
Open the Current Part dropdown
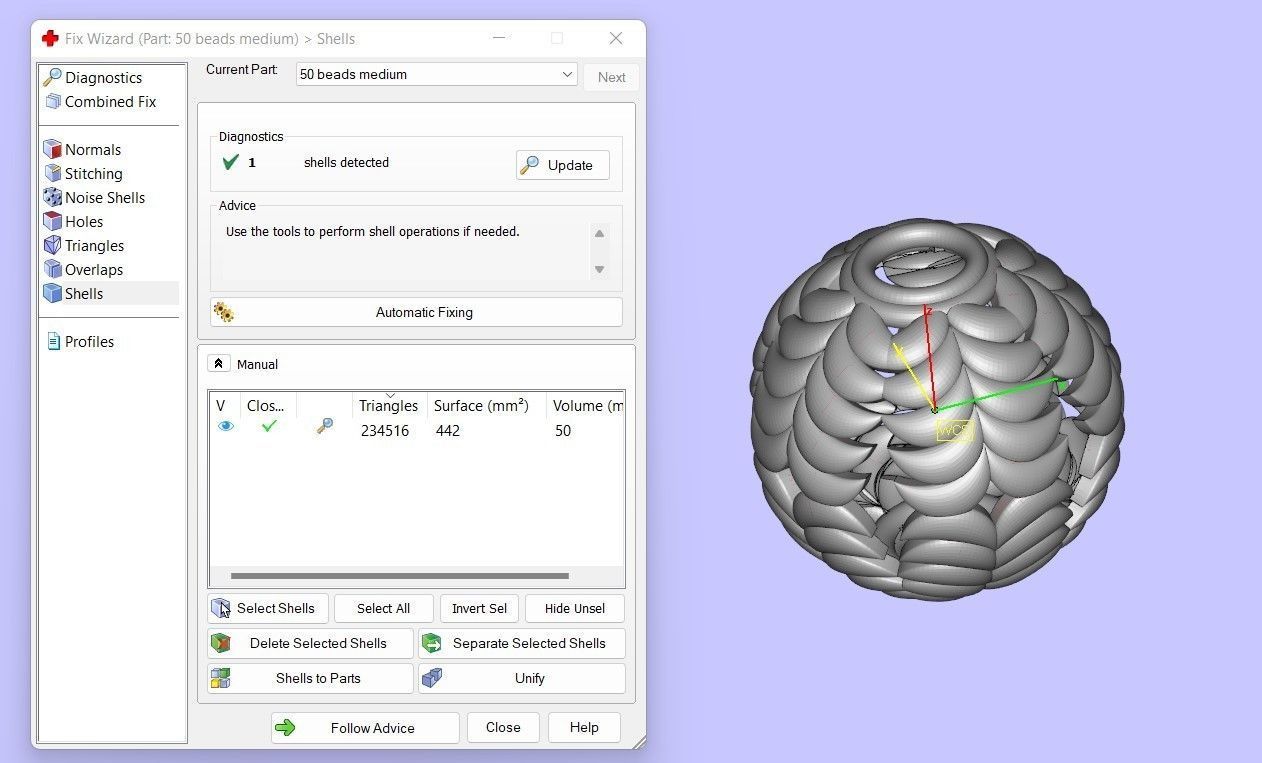(x=437, y=74)
